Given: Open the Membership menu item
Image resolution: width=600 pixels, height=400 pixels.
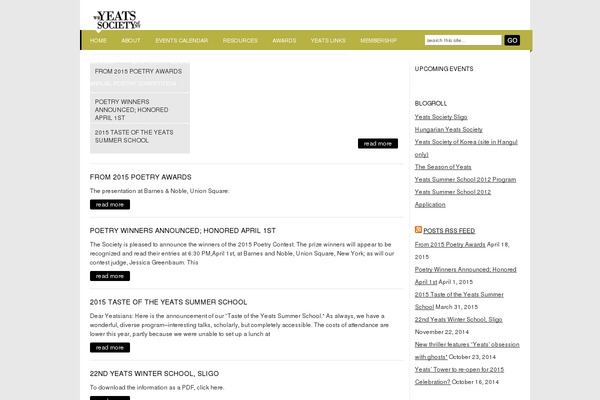Looking at the screenshot, I should [x=378, y=41].
